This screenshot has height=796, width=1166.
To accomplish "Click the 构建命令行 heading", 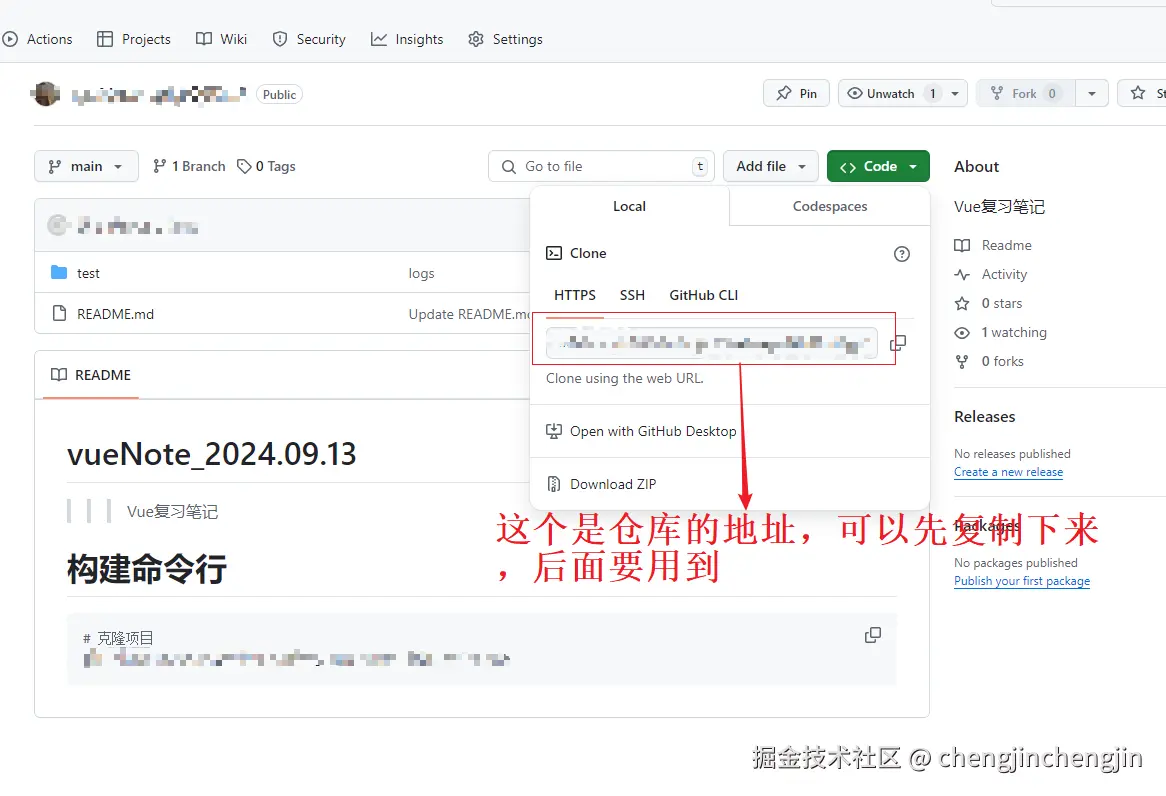I will (x=146, y=569).
